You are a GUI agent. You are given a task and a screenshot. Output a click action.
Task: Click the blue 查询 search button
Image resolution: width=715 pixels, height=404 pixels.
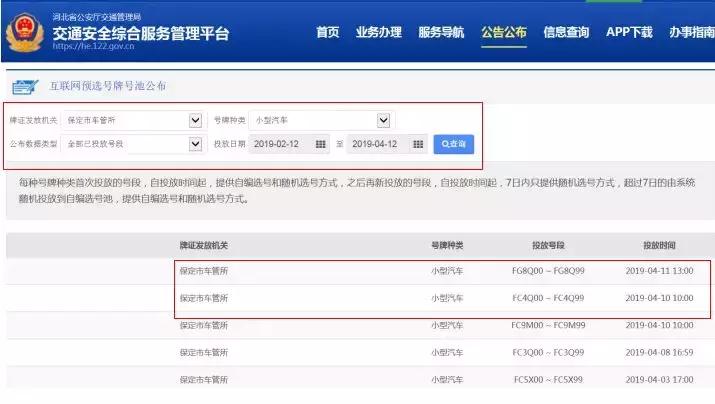coord(454,144)
